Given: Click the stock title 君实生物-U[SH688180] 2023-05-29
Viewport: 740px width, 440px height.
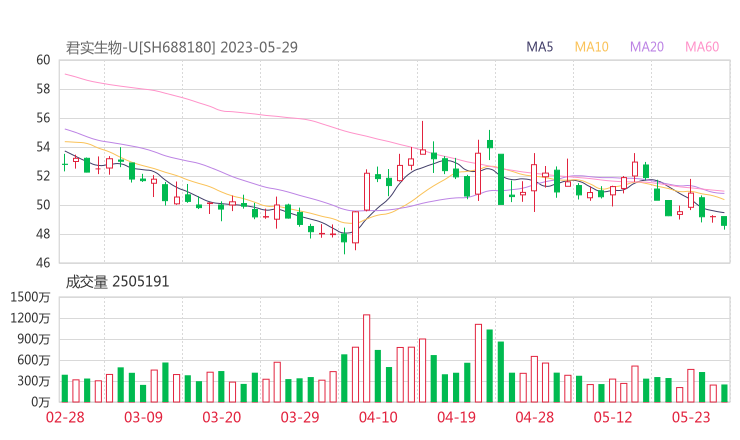Looking at the screenshot, I should pos(182,48).
